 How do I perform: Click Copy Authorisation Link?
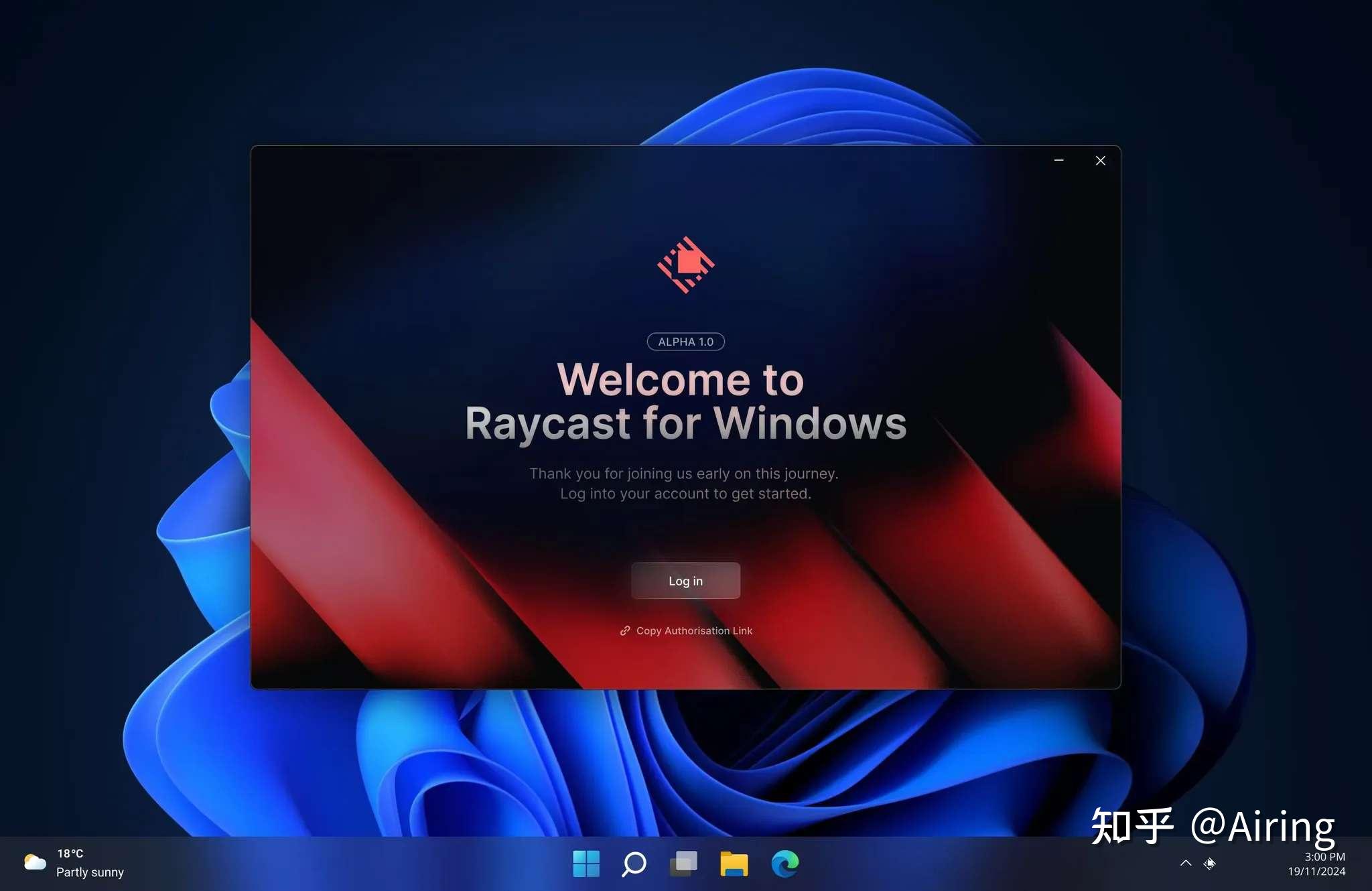(693, 630)
